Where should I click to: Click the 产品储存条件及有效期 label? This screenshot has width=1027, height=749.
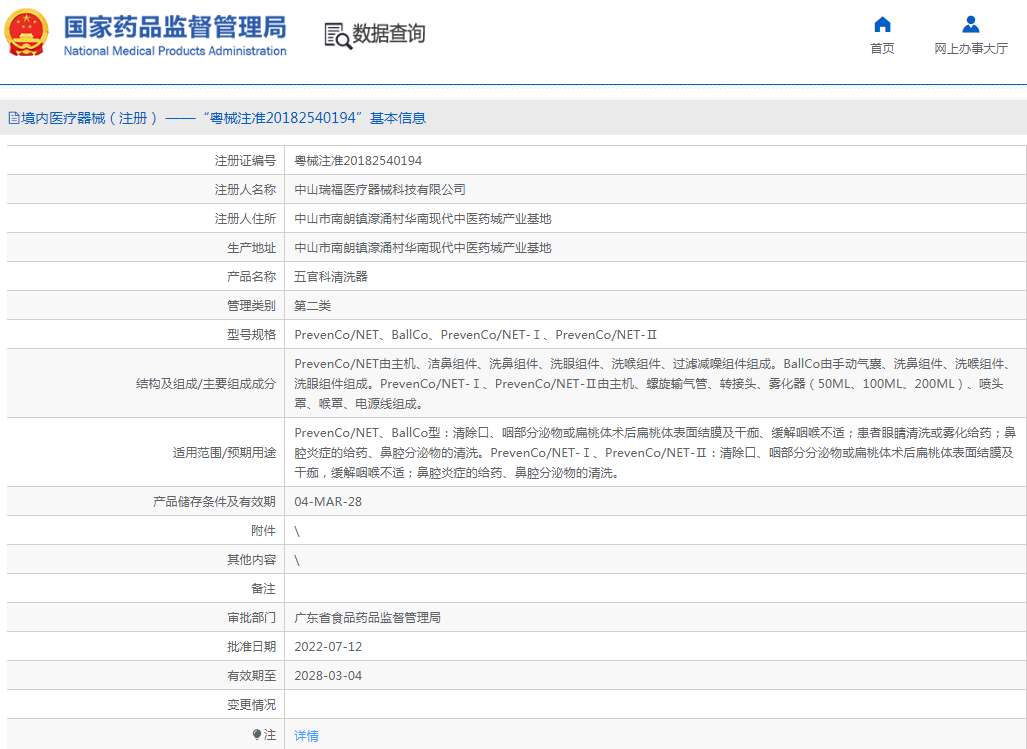click(x=214, y=502)
